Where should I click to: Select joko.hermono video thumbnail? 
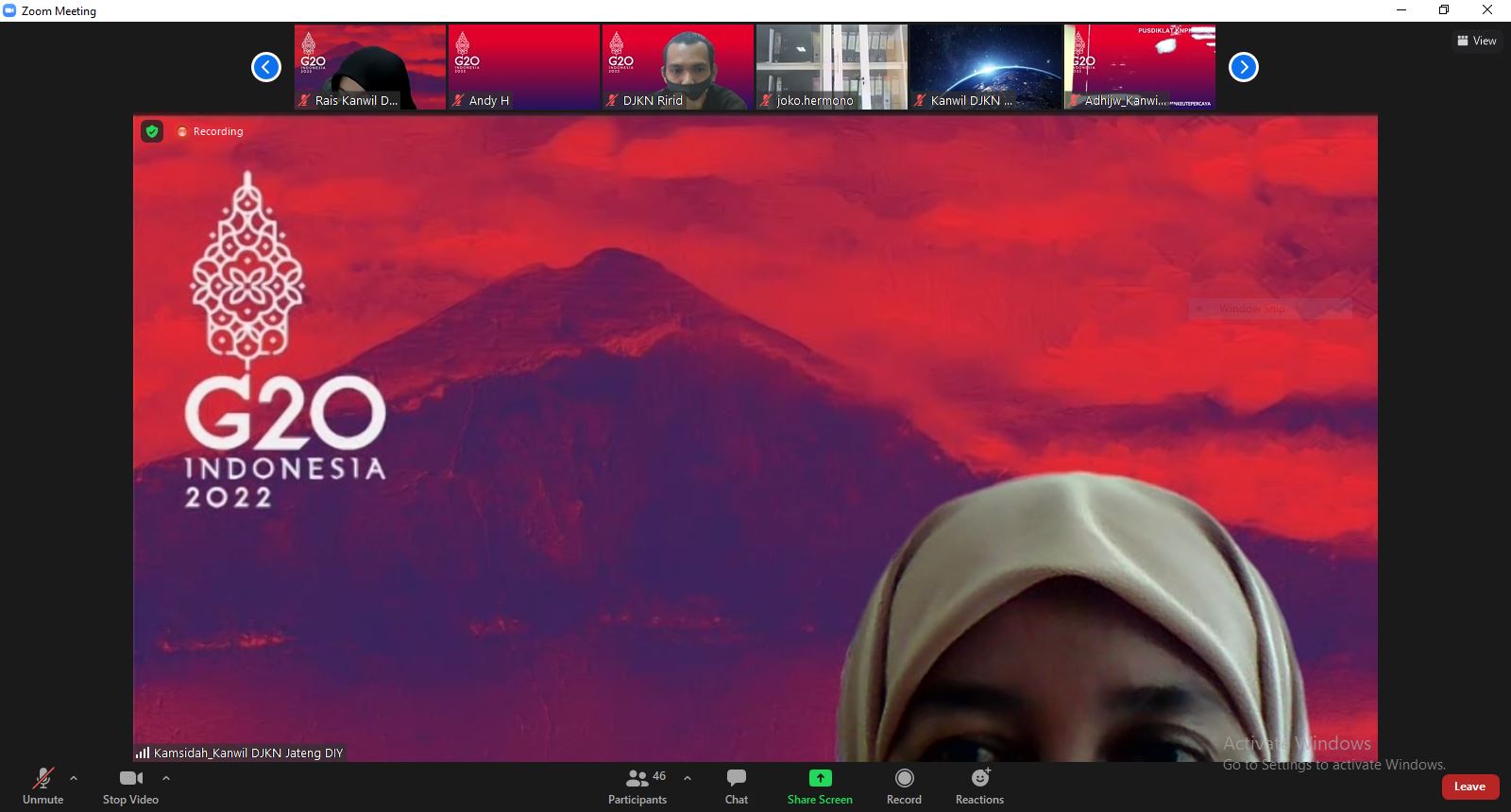[832, 67]
